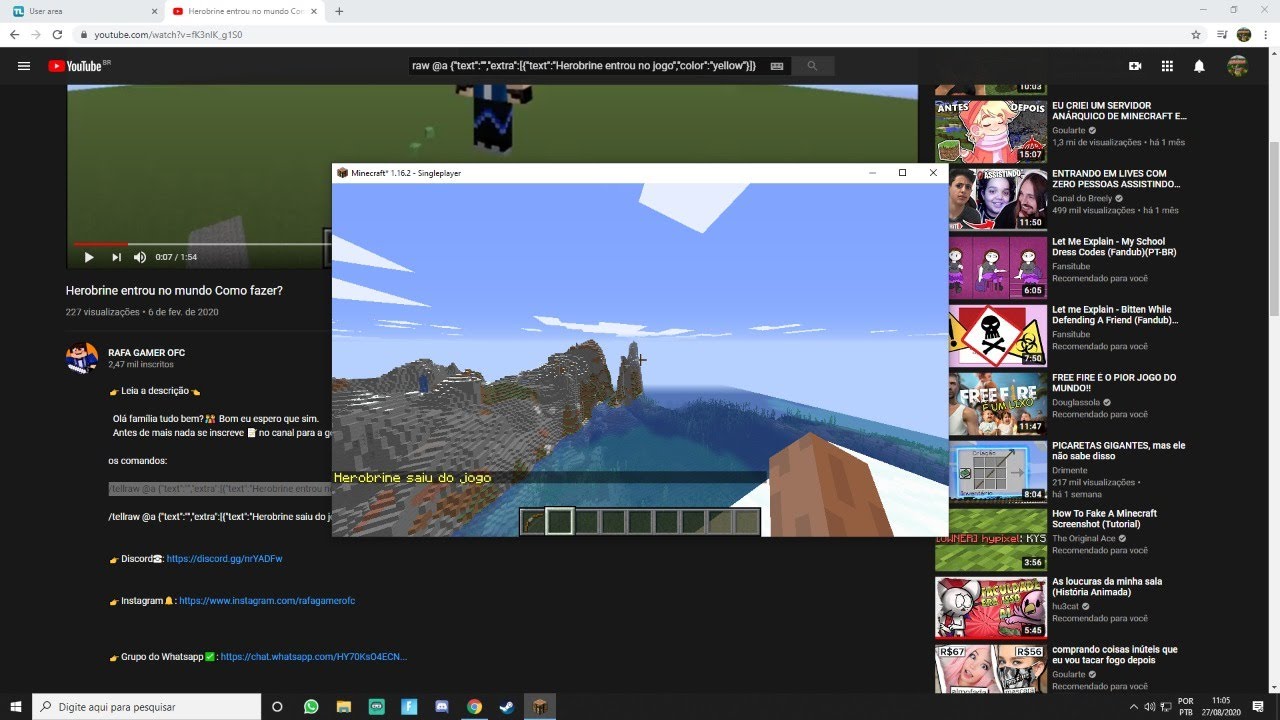The width and height of the screenshot is (1280, 720).
Task: Open the RAFA GAMER OFC channel name
Action: pos(146,353)
